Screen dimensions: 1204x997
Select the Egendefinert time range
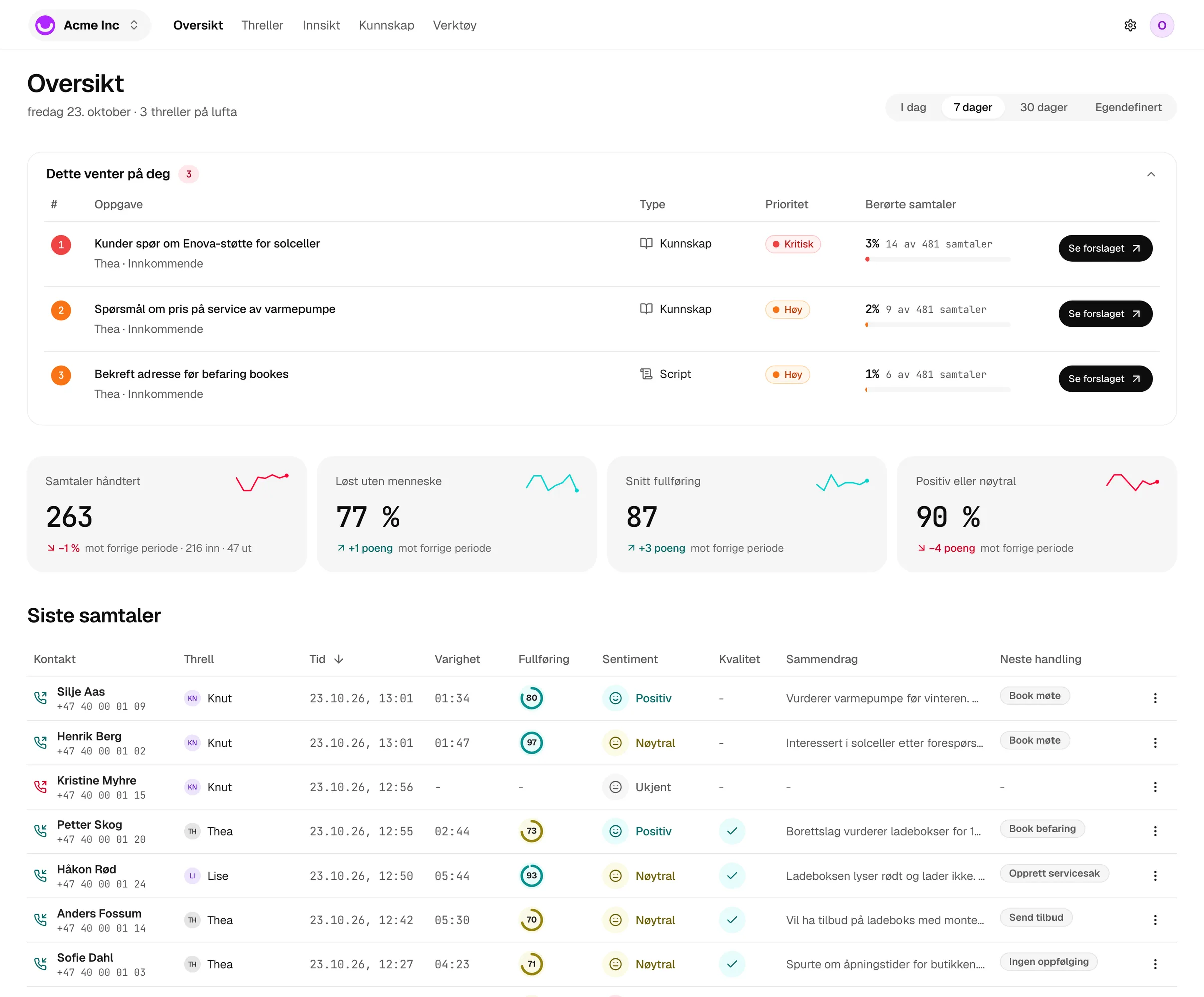(x=1128, y=108)
